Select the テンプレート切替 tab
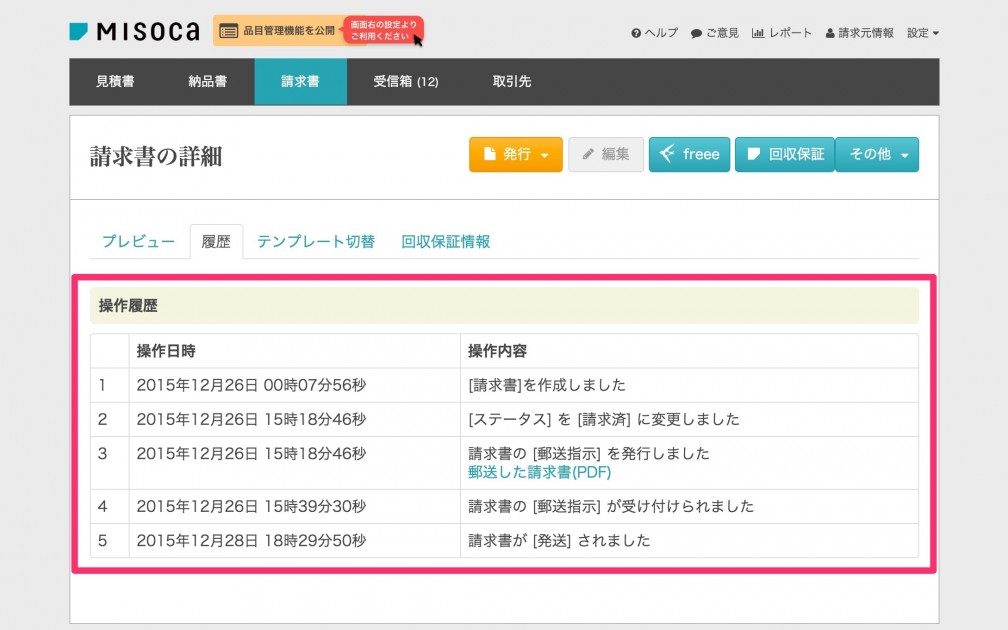1008x630 pixels. (315, 242)
